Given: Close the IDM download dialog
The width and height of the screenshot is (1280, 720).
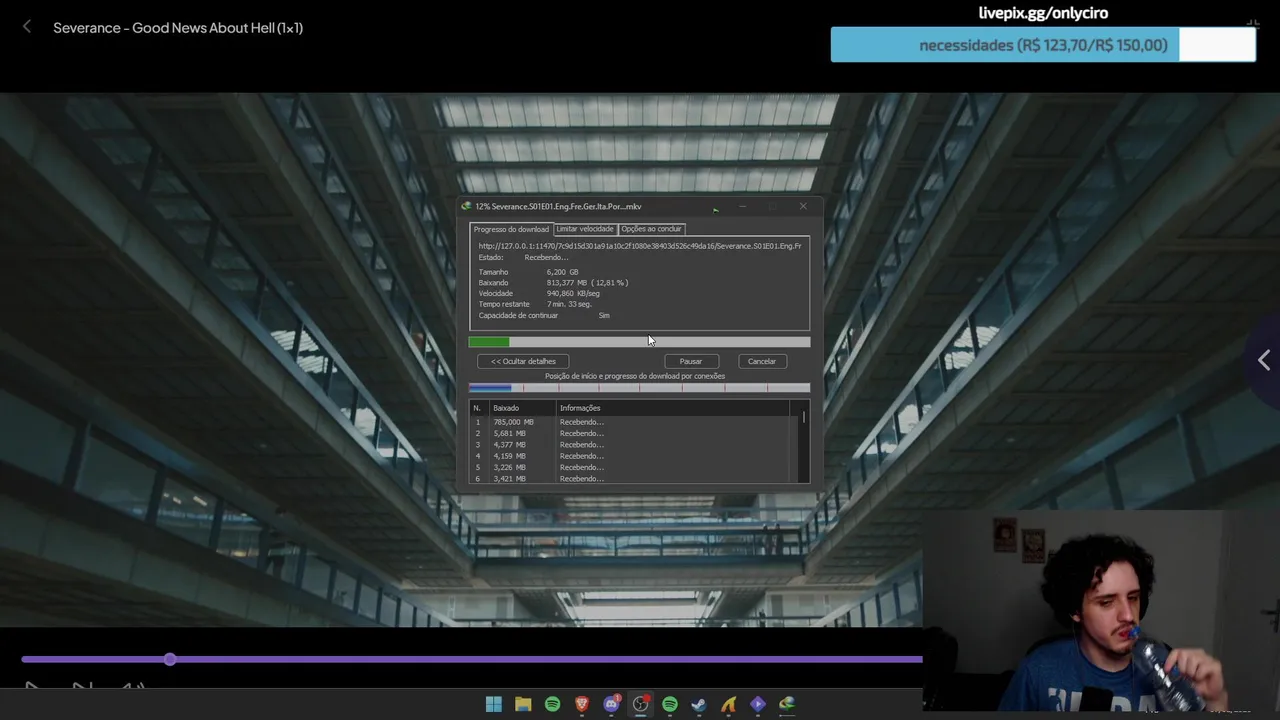Looking at the screenshot, I should (803, 206).
